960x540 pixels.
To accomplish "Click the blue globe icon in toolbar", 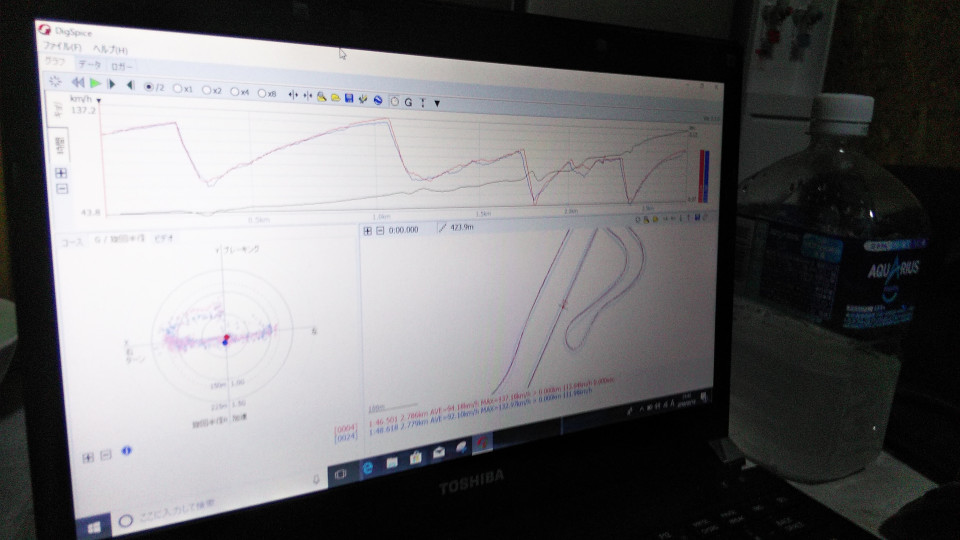I will [378, 100].
